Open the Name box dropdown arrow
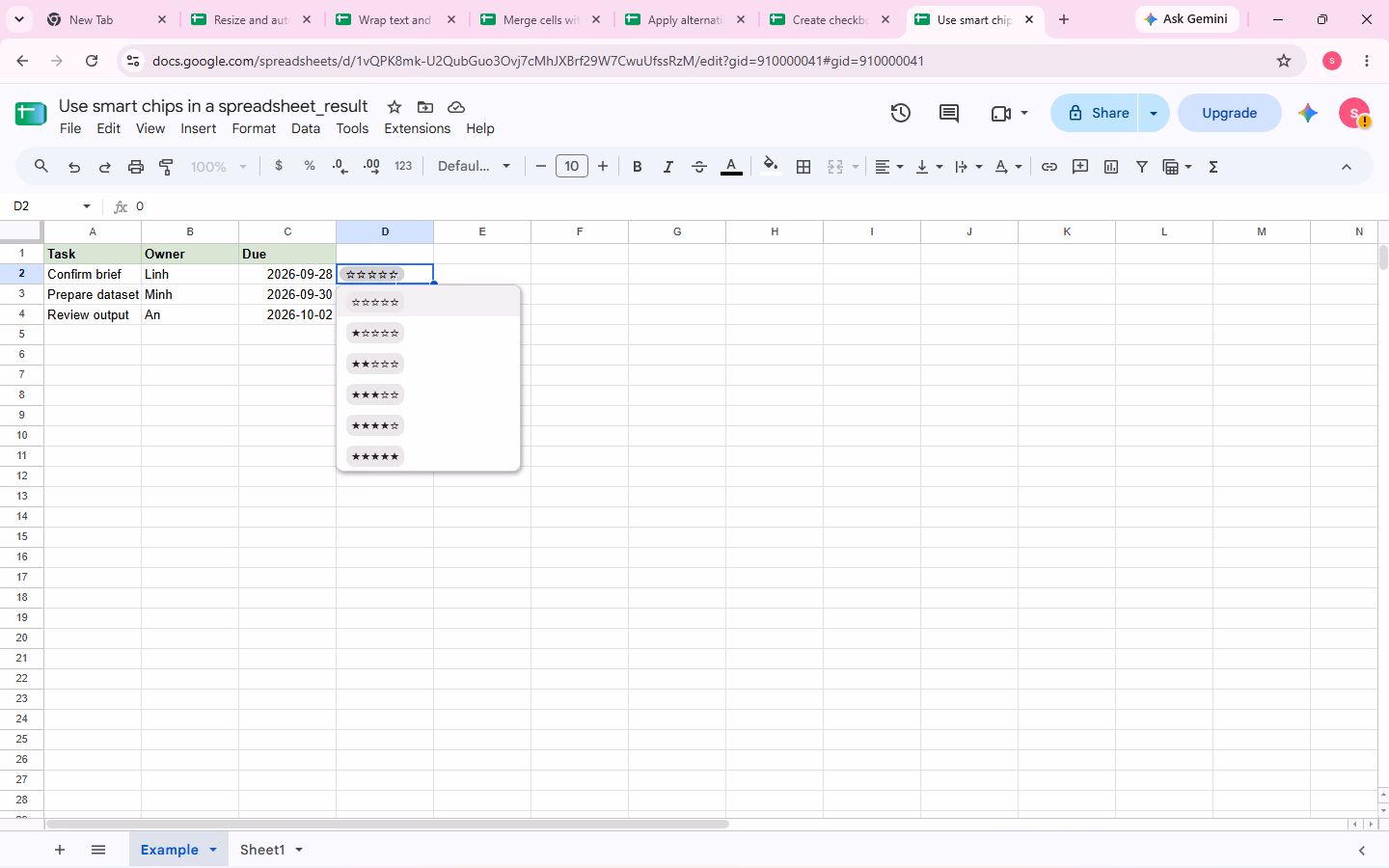 [87, 206]
